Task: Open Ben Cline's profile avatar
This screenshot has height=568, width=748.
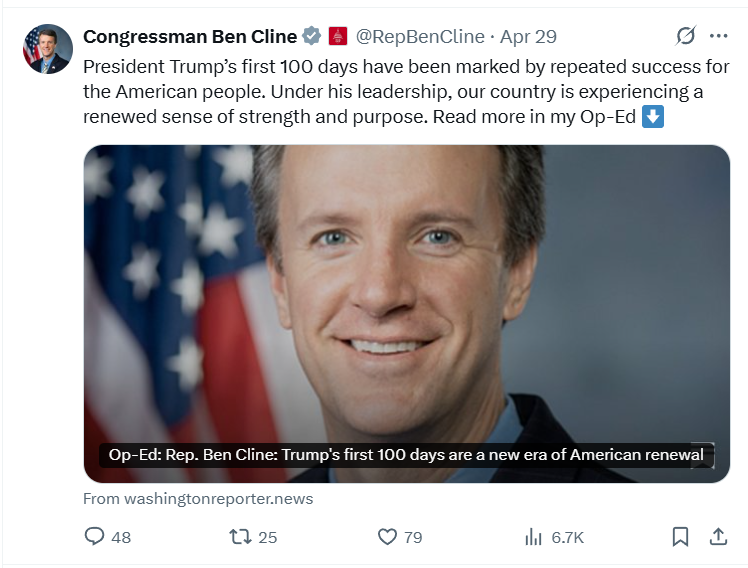Action: click(x=48, y=49)
